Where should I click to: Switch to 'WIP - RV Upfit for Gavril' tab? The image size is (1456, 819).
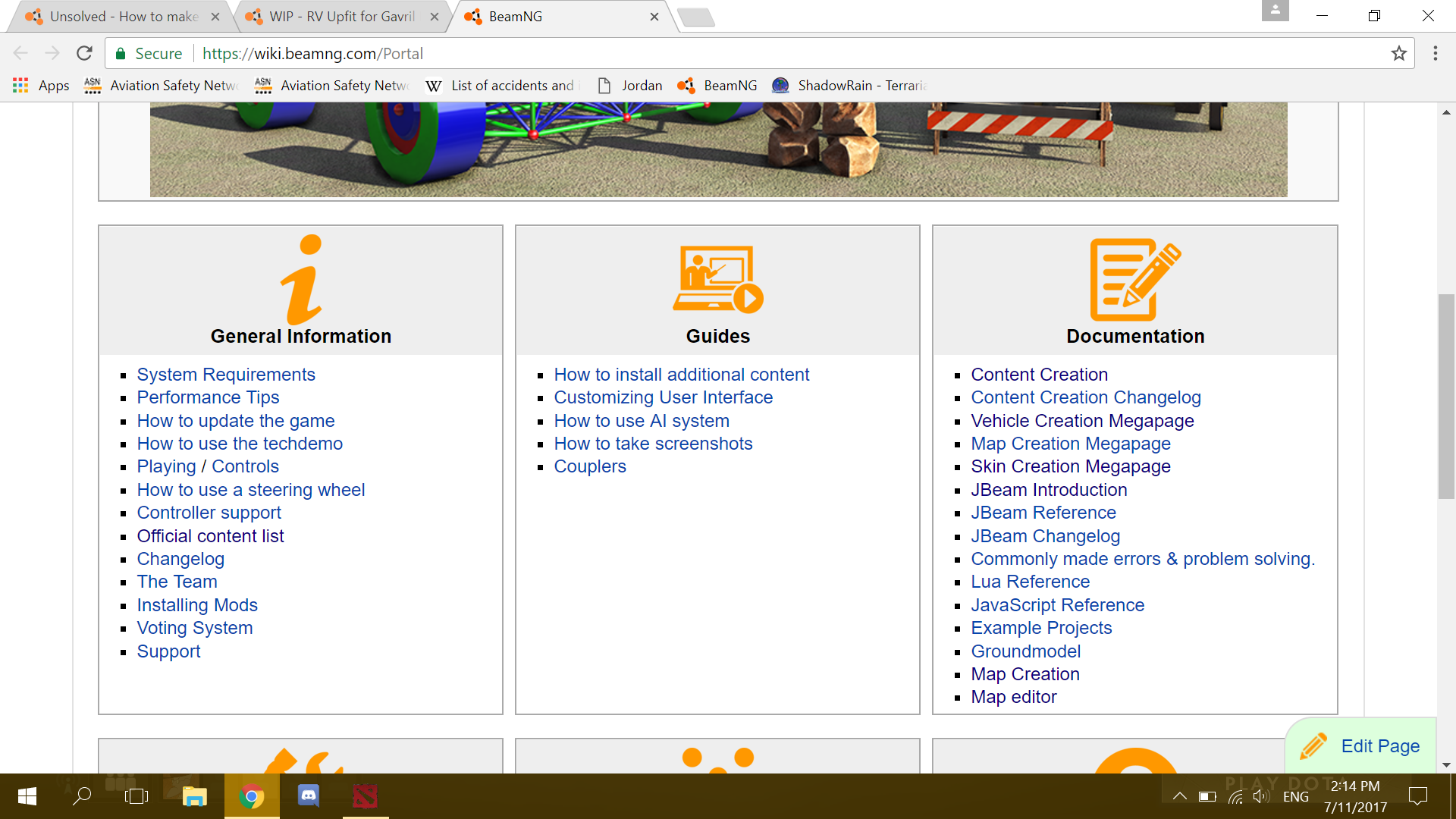click(341, 17)
